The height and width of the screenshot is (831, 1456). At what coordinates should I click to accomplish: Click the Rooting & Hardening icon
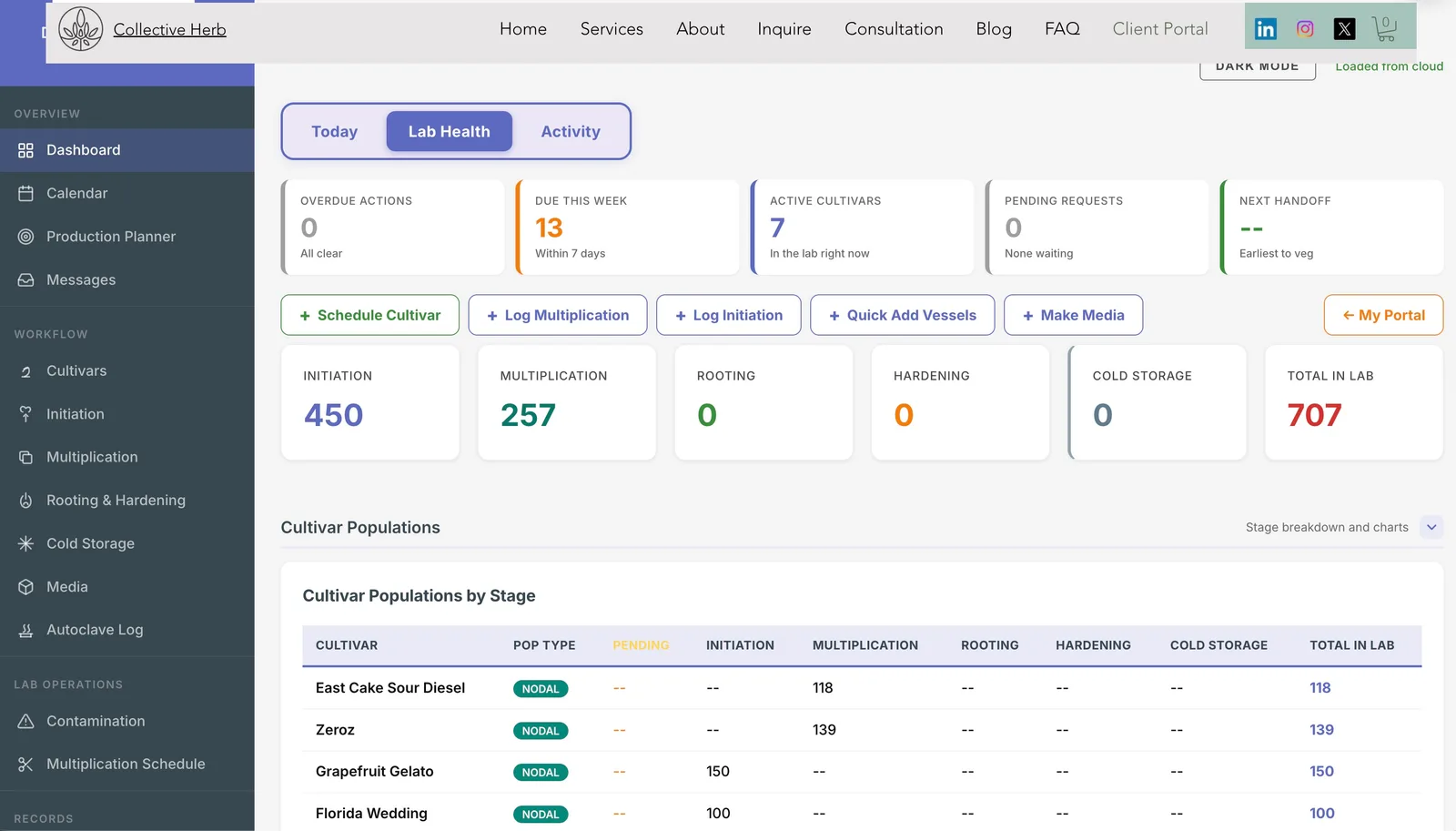tap(25, 501)
